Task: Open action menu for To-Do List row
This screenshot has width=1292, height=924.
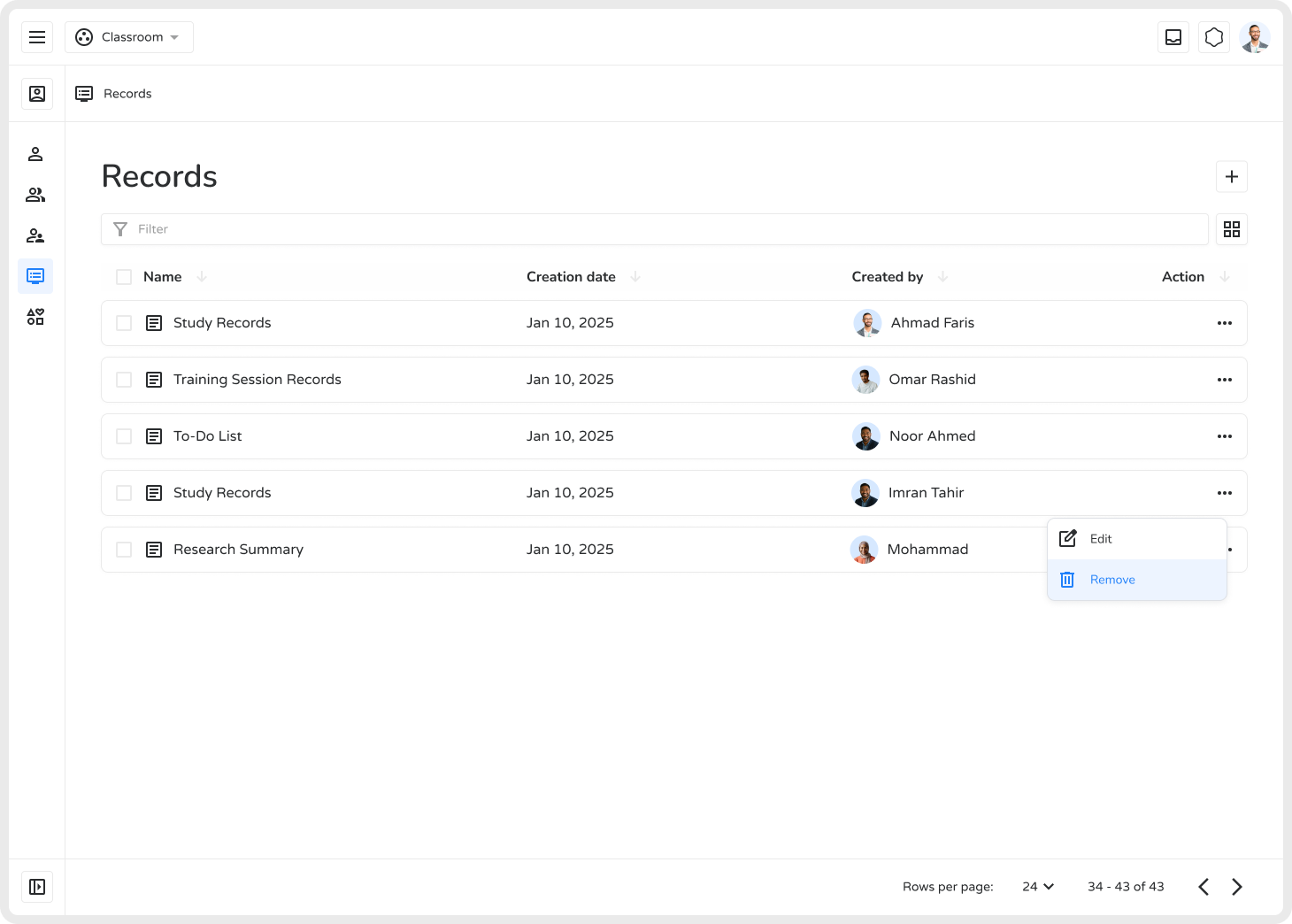Action: click(1224, 436)
